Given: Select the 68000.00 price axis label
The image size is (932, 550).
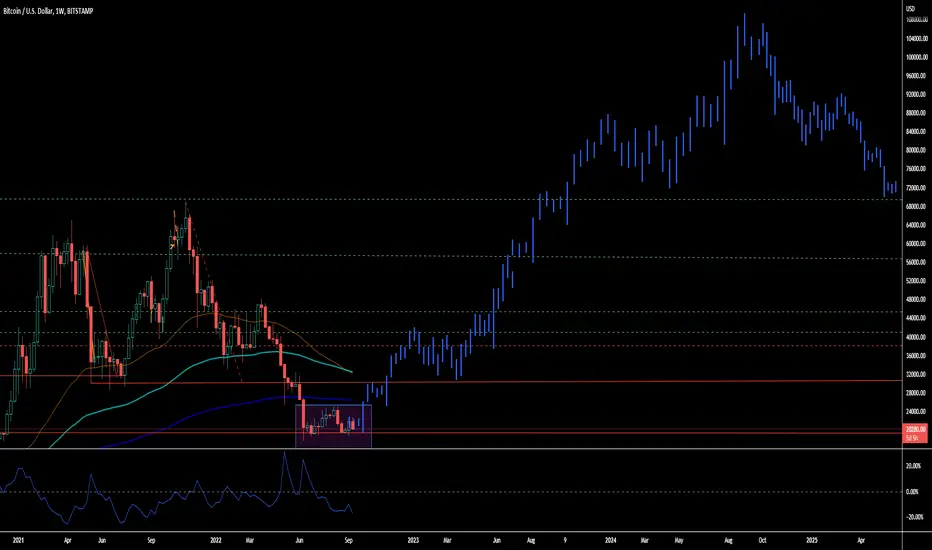Looking at the screenshot, I should [917, 206].
